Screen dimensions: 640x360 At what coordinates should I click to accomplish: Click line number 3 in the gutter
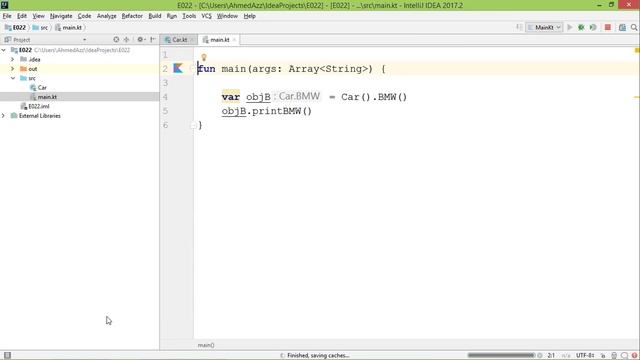pos(165,83)
